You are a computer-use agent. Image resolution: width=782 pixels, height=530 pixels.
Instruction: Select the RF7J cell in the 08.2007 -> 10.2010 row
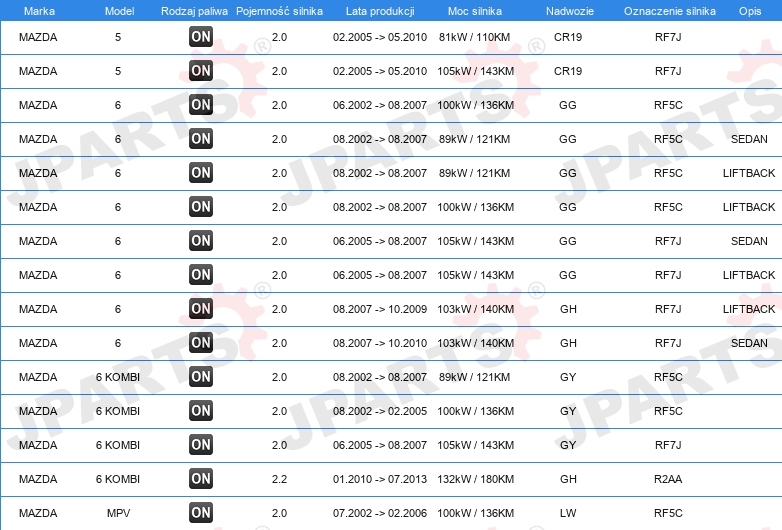(x=668, y=343)
